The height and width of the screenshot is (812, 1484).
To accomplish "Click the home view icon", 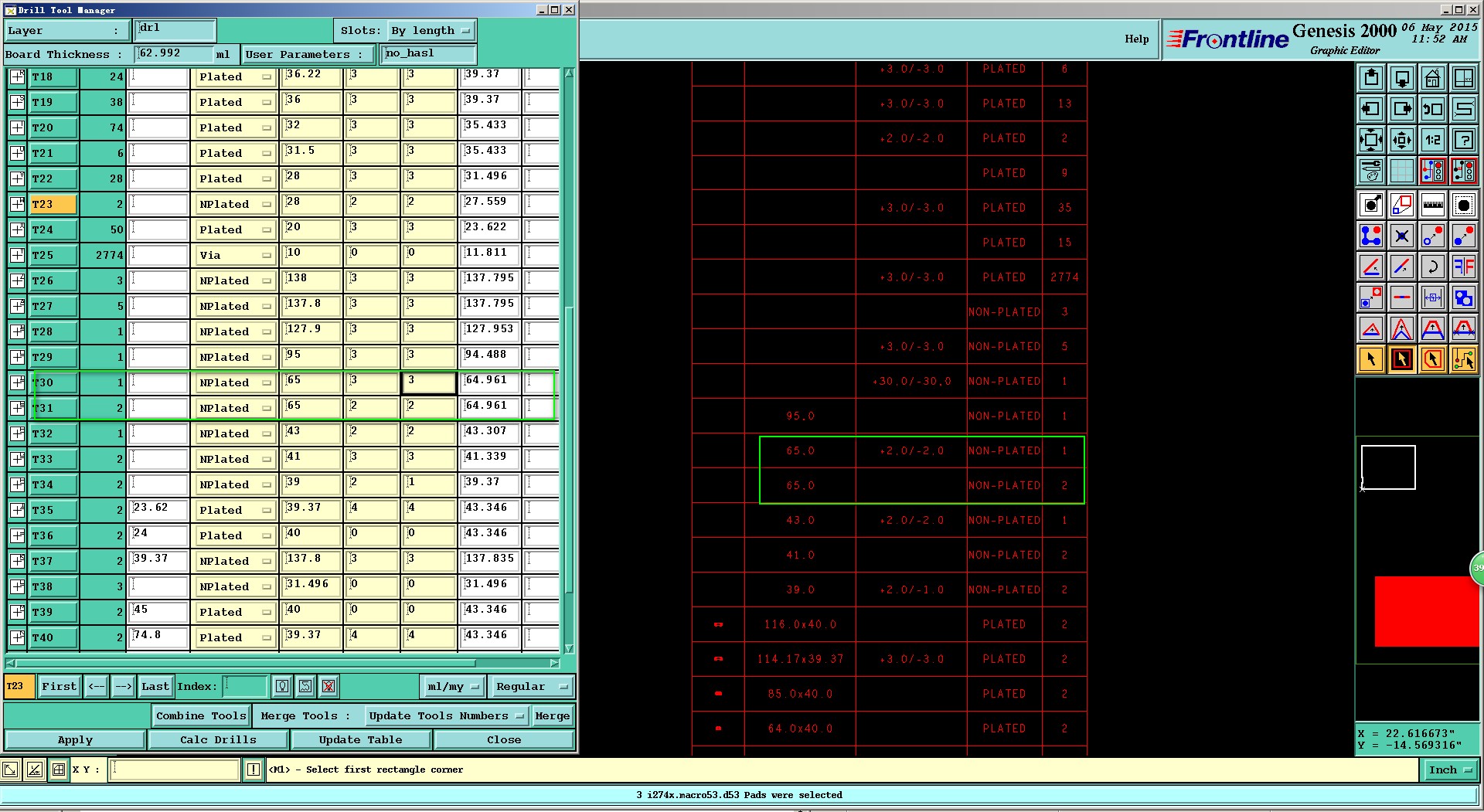I will pos(1433,78).
